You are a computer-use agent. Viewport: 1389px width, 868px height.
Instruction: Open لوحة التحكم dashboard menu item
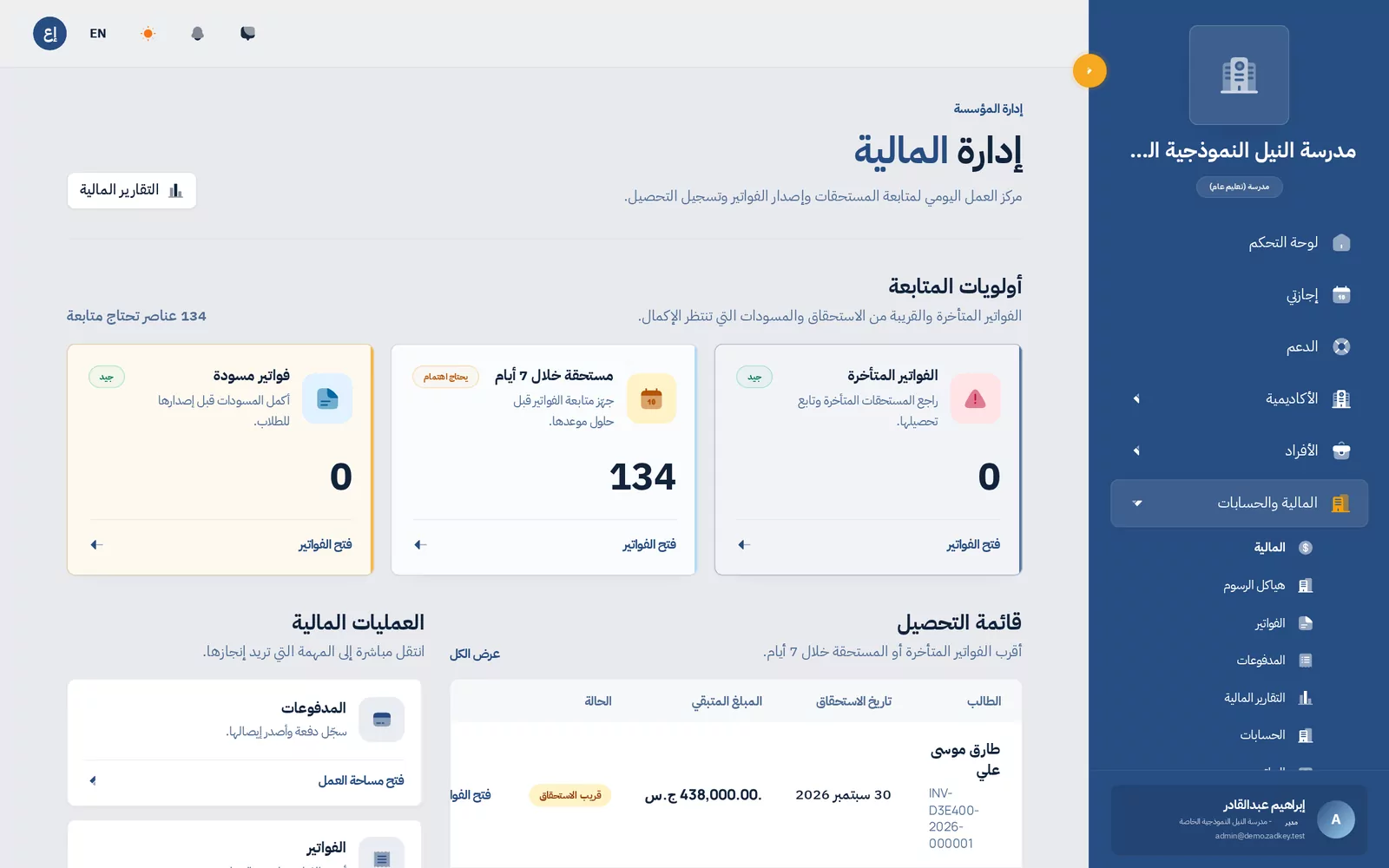coord(1239,242)
